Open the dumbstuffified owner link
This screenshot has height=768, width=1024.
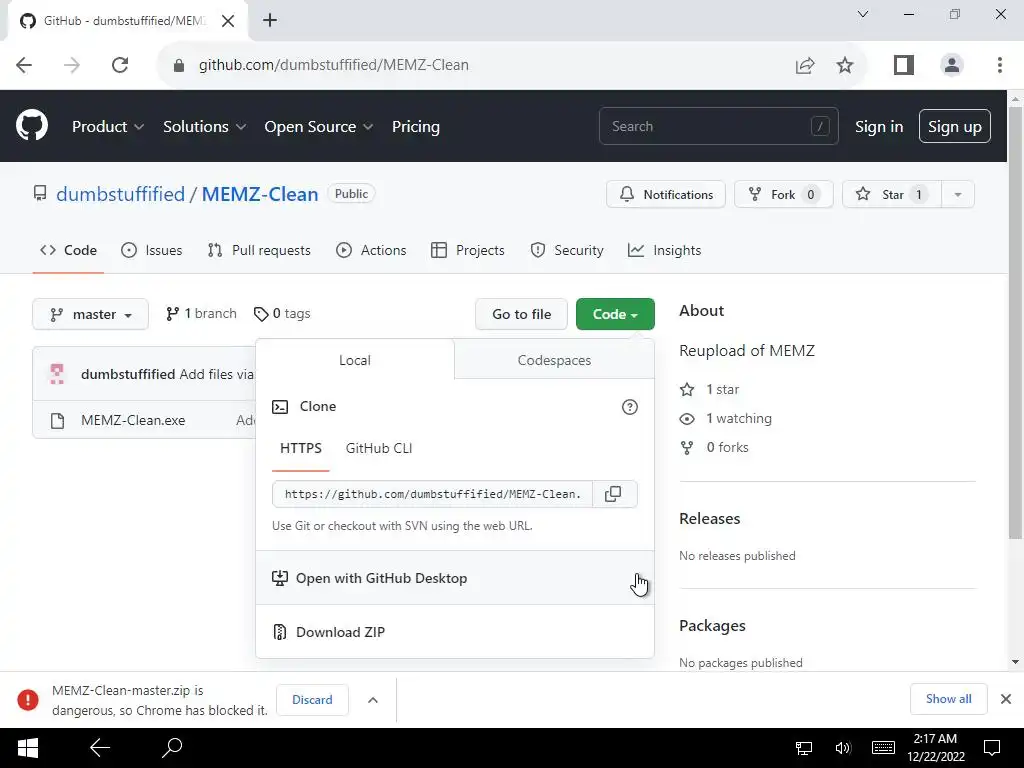click(x=120, y=195)
